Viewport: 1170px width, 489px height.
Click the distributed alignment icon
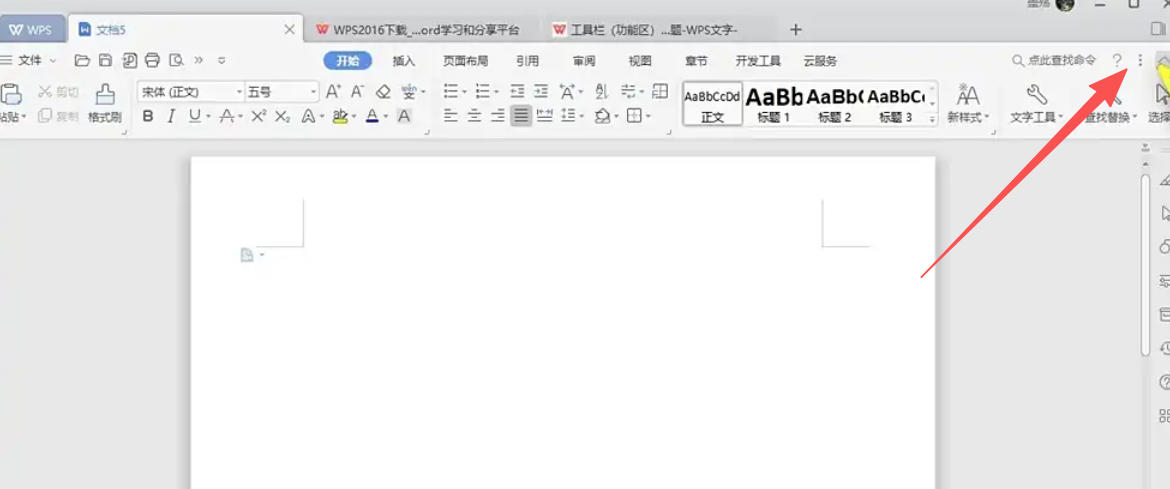coord(545,116)
